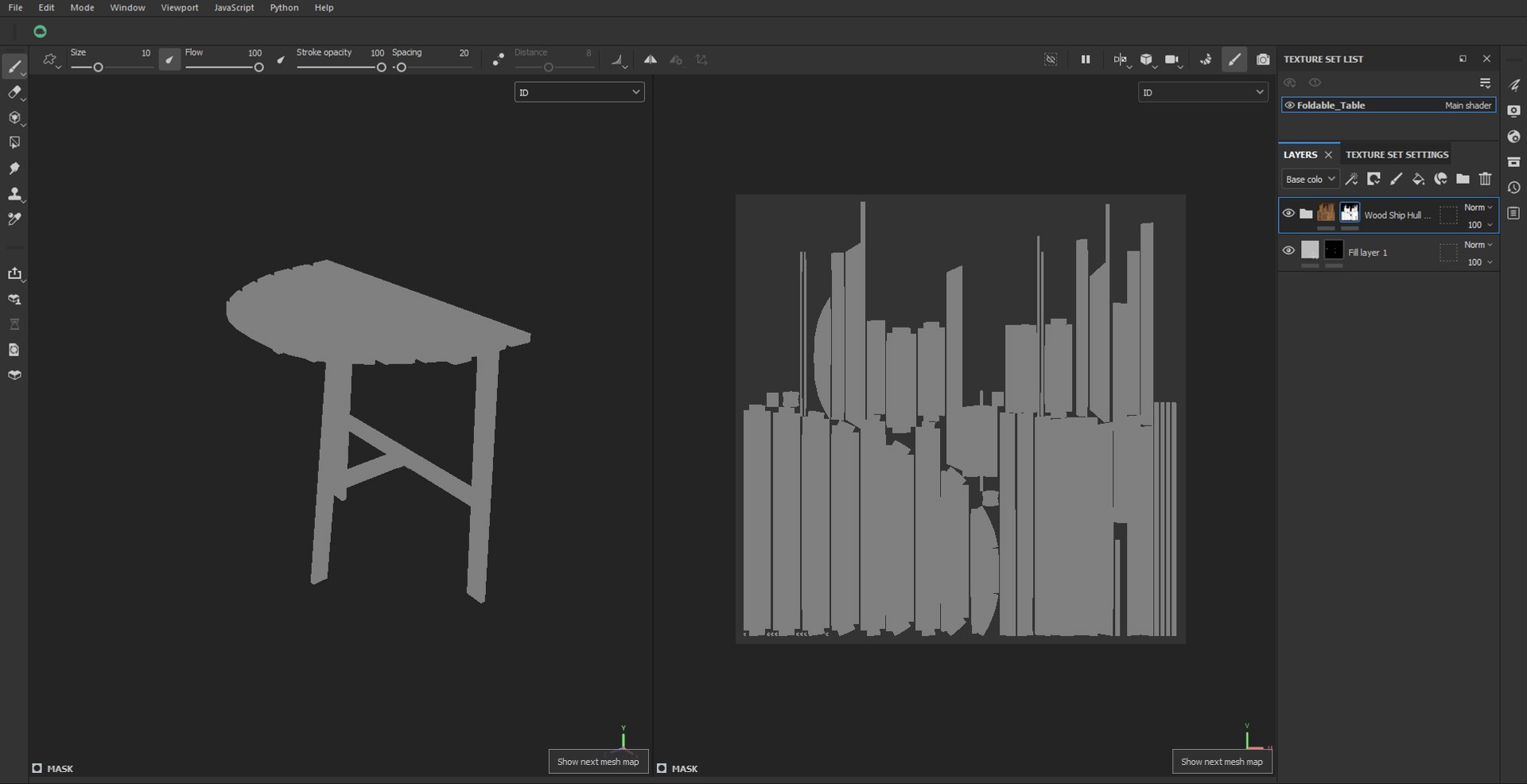Screen dimensions: 1527x784
Task: Select Wood Ship Hull mask thumbnail
Action: 1349,212
